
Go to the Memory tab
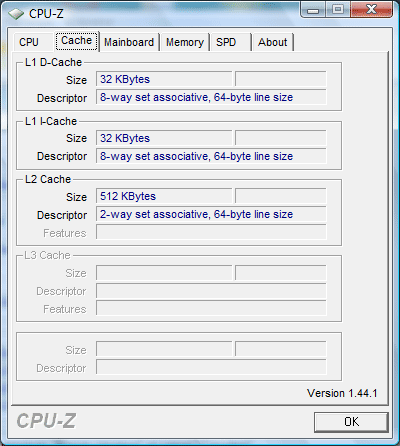pyautogui.click(x=185, y=42)
